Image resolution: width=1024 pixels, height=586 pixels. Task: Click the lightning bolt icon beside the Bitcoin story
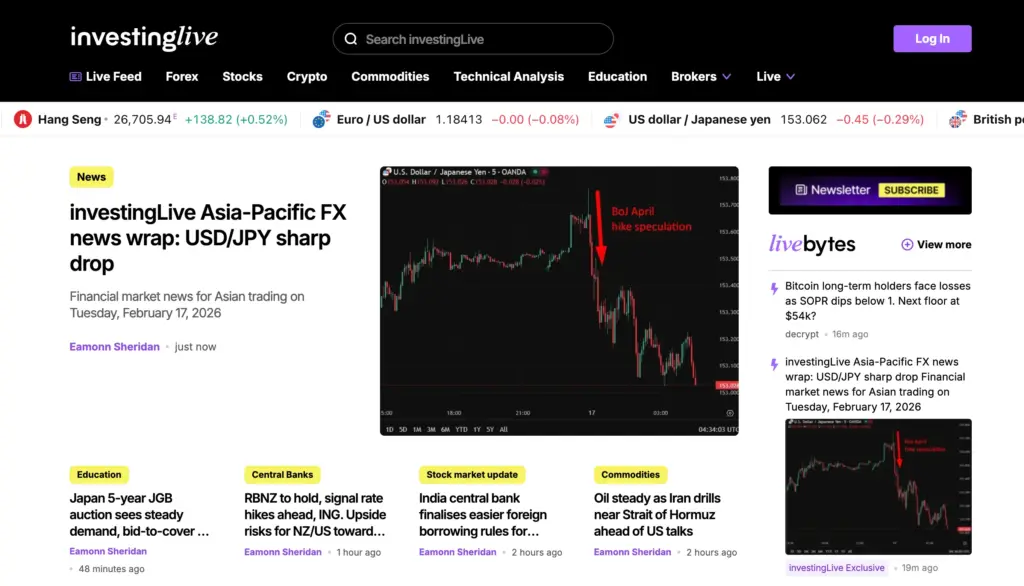tap(773, 289)
